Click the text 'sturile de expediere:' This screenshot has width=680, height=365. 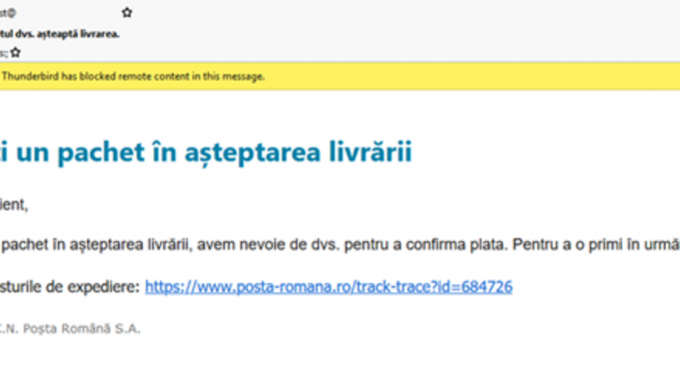(70, 287)
